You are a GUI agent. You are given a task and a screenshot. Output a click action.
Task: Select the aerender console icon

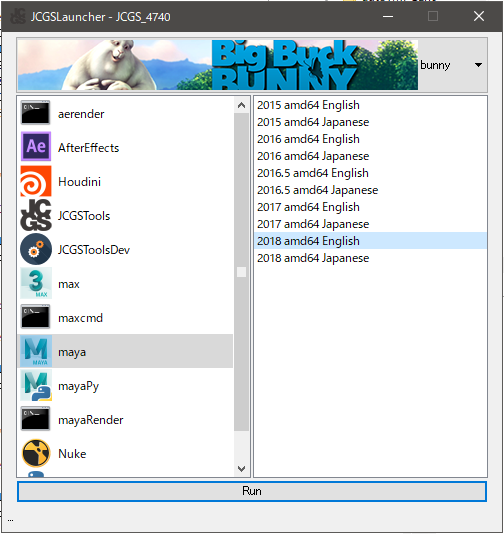coord(35,113)
